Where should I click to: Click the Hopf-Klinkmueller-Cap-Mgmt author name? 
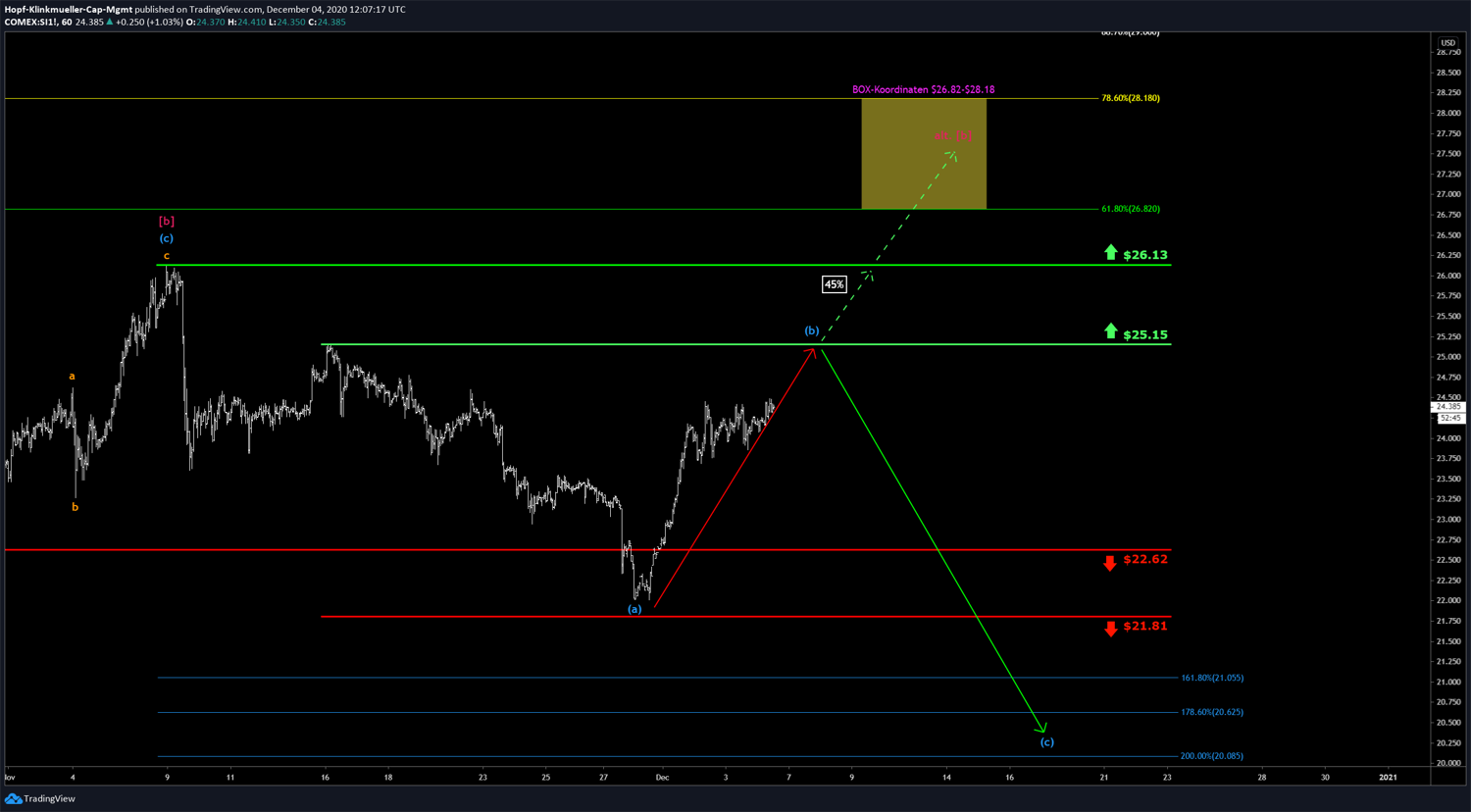coord(68,9)
